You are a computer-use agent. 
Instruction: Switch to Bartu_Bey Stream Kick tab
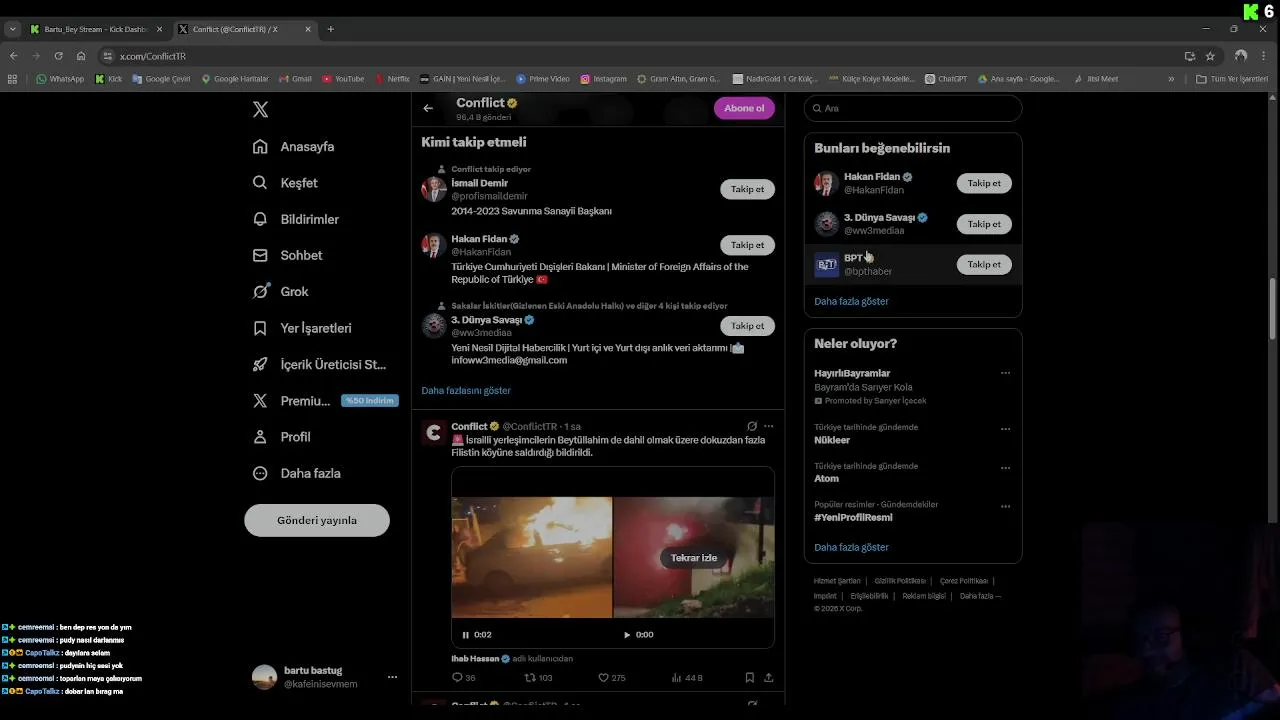95,29
